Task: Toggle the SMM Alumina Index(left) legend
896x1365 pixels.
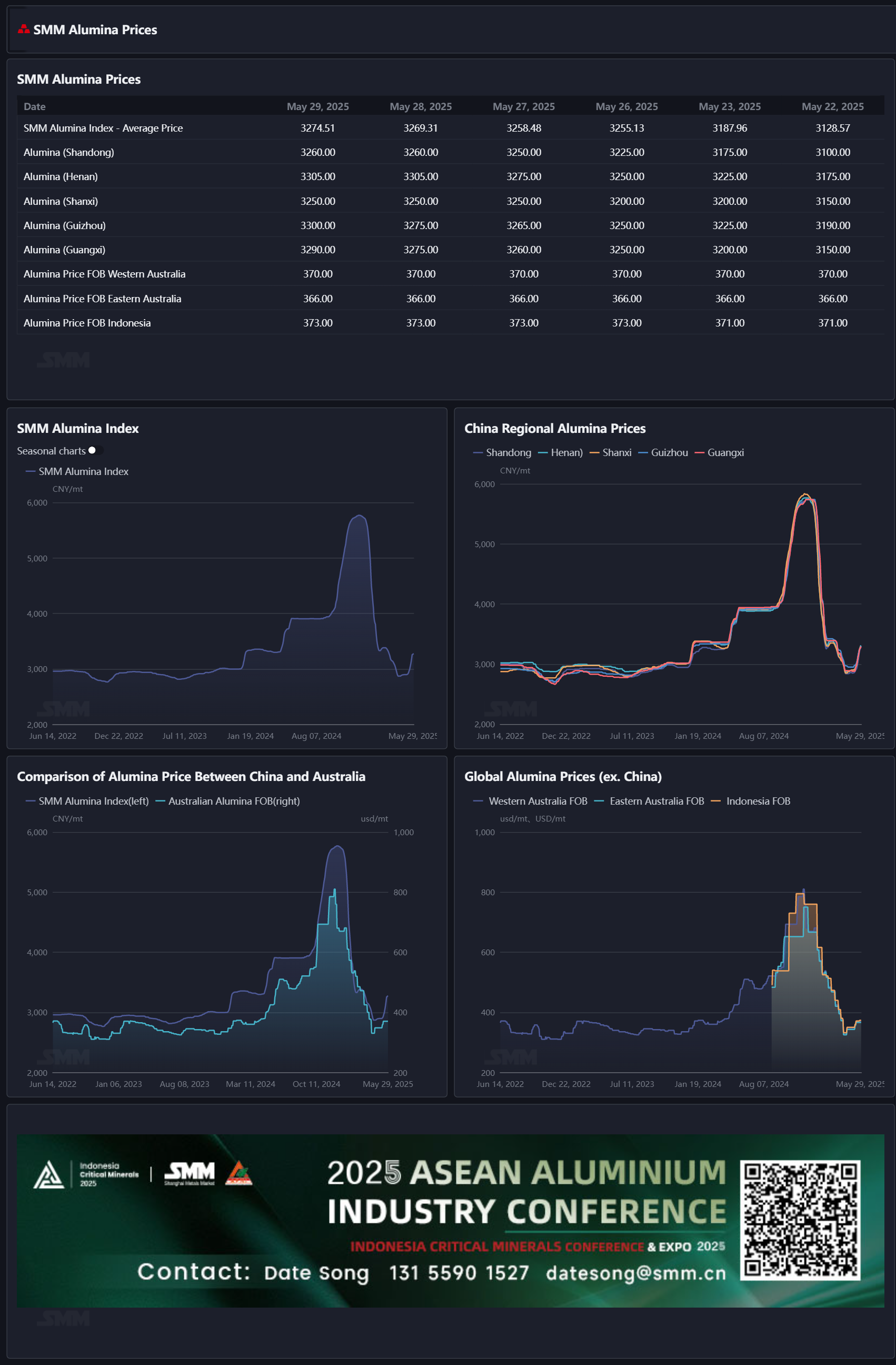Action: (87, 800)
